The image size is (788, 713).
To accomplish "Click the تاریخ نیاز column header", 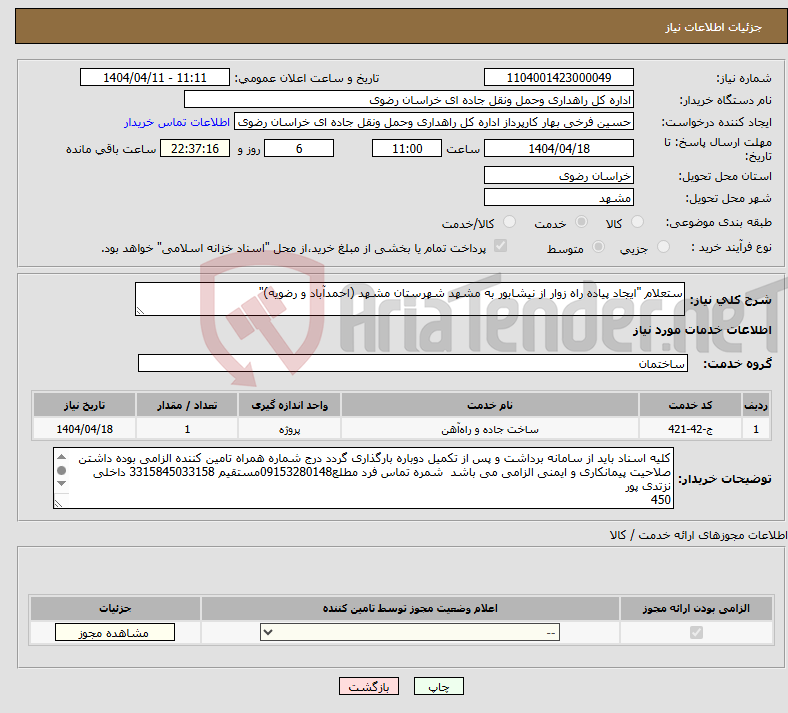I will click(x=84, y=405).
